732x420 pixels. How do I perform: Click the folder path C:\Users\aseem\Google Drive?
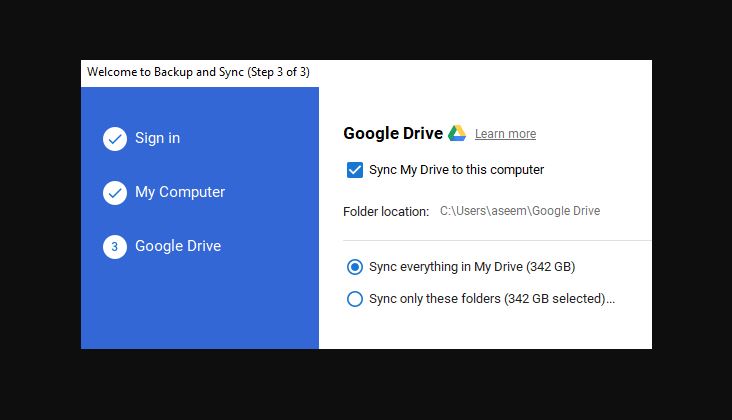(x=520, y=211)
